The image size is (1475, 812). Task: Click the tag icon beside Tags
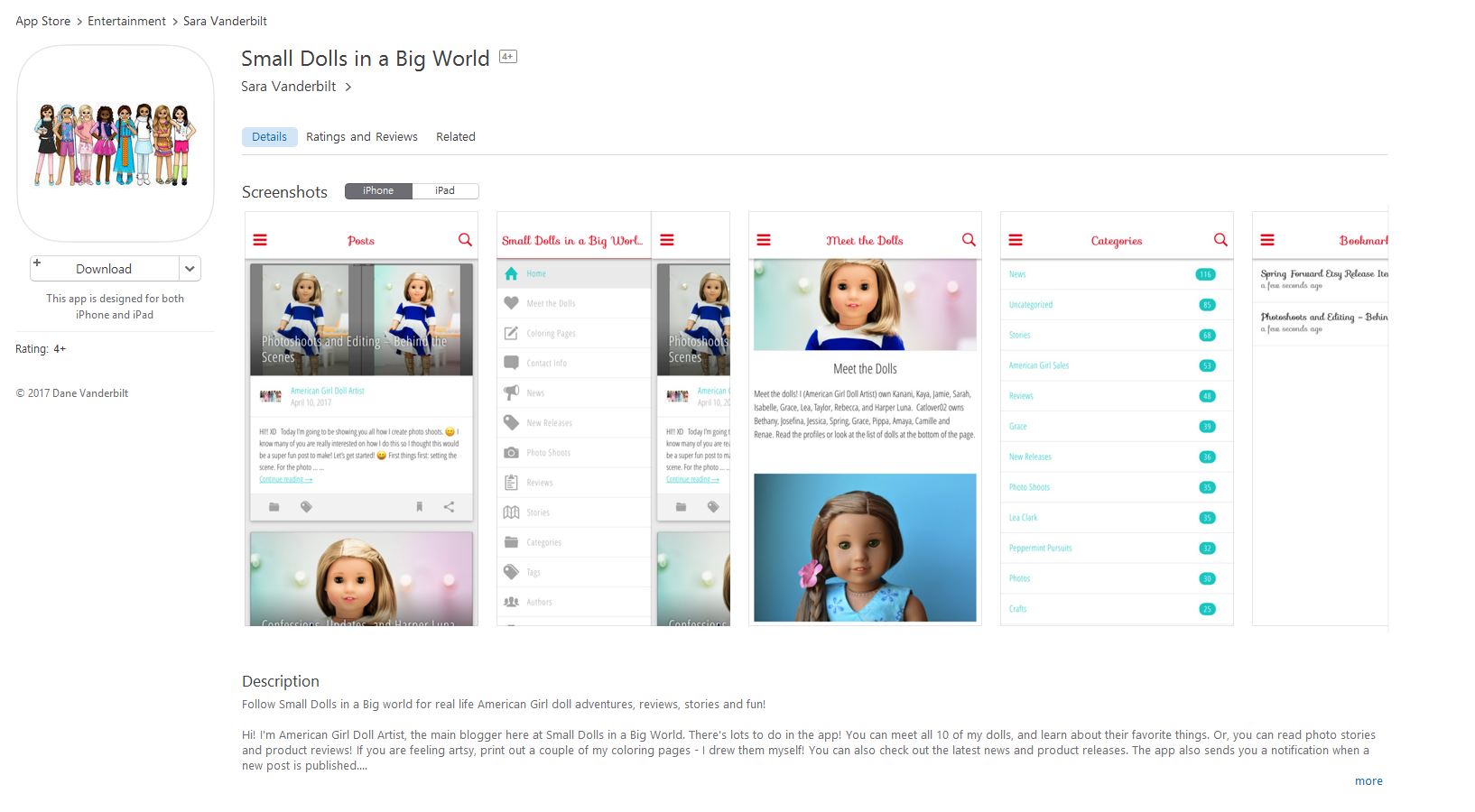point(511,572)
